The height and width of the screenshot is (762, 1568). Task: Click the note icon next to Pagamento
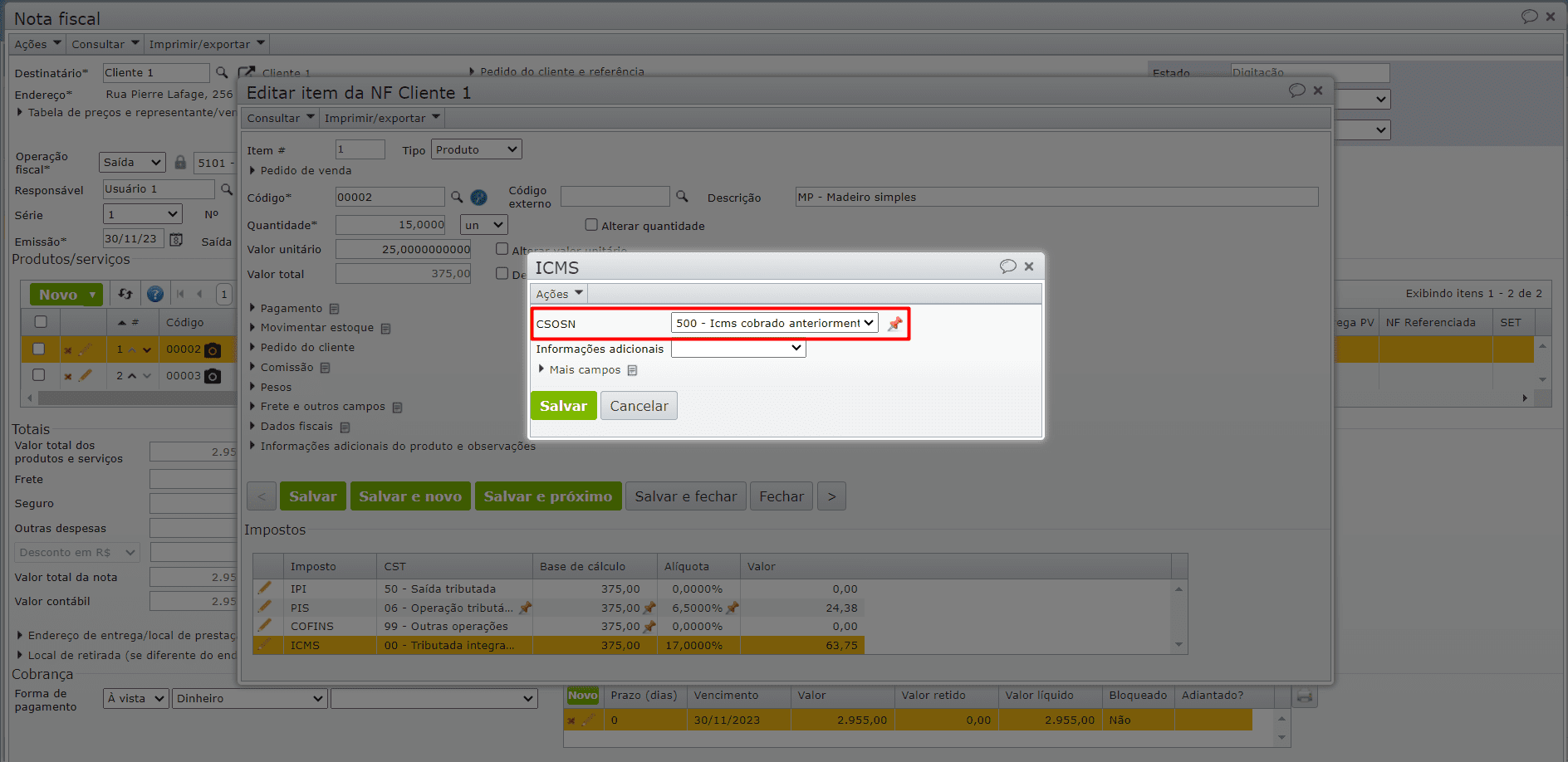click(x=334, y=309)
